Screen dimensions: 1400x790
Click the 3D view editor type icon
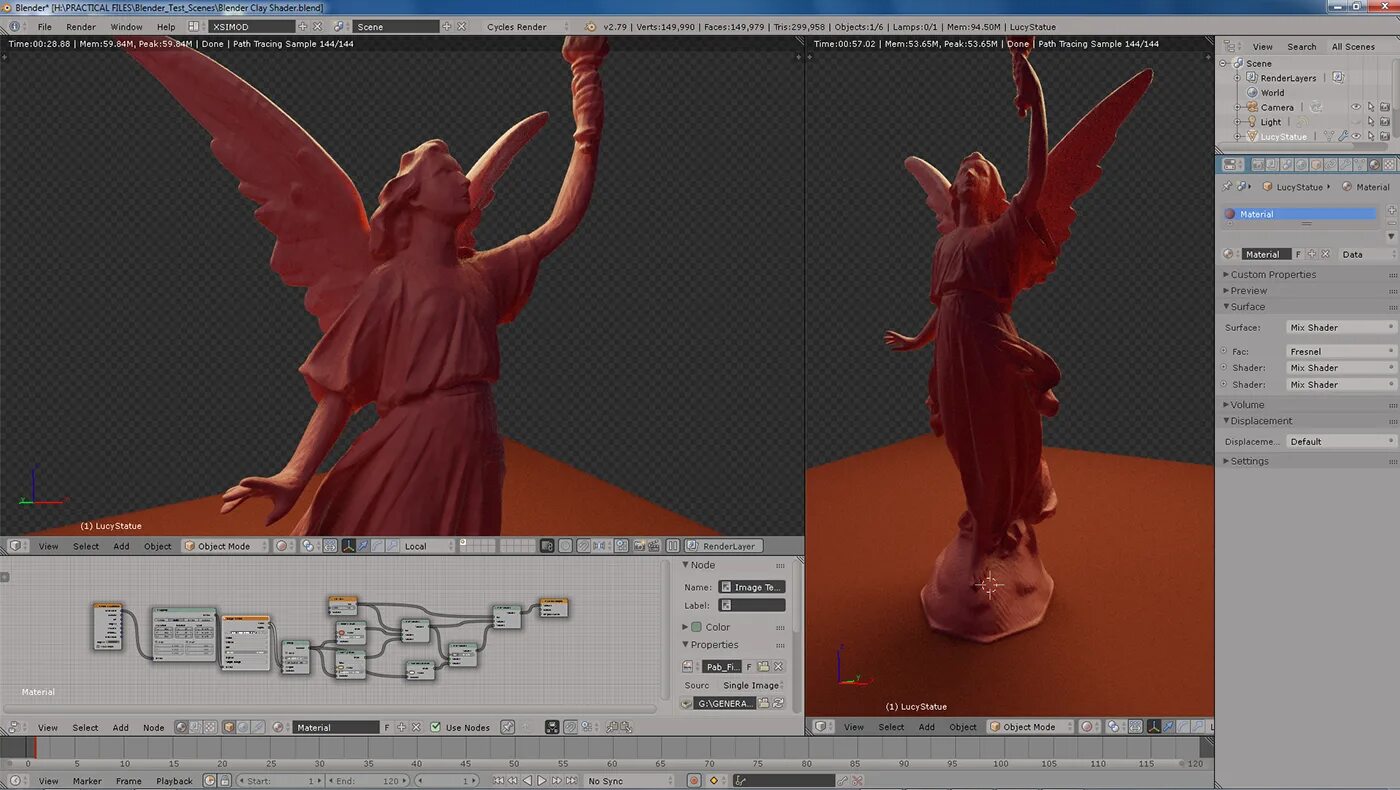tap(15, 546)
